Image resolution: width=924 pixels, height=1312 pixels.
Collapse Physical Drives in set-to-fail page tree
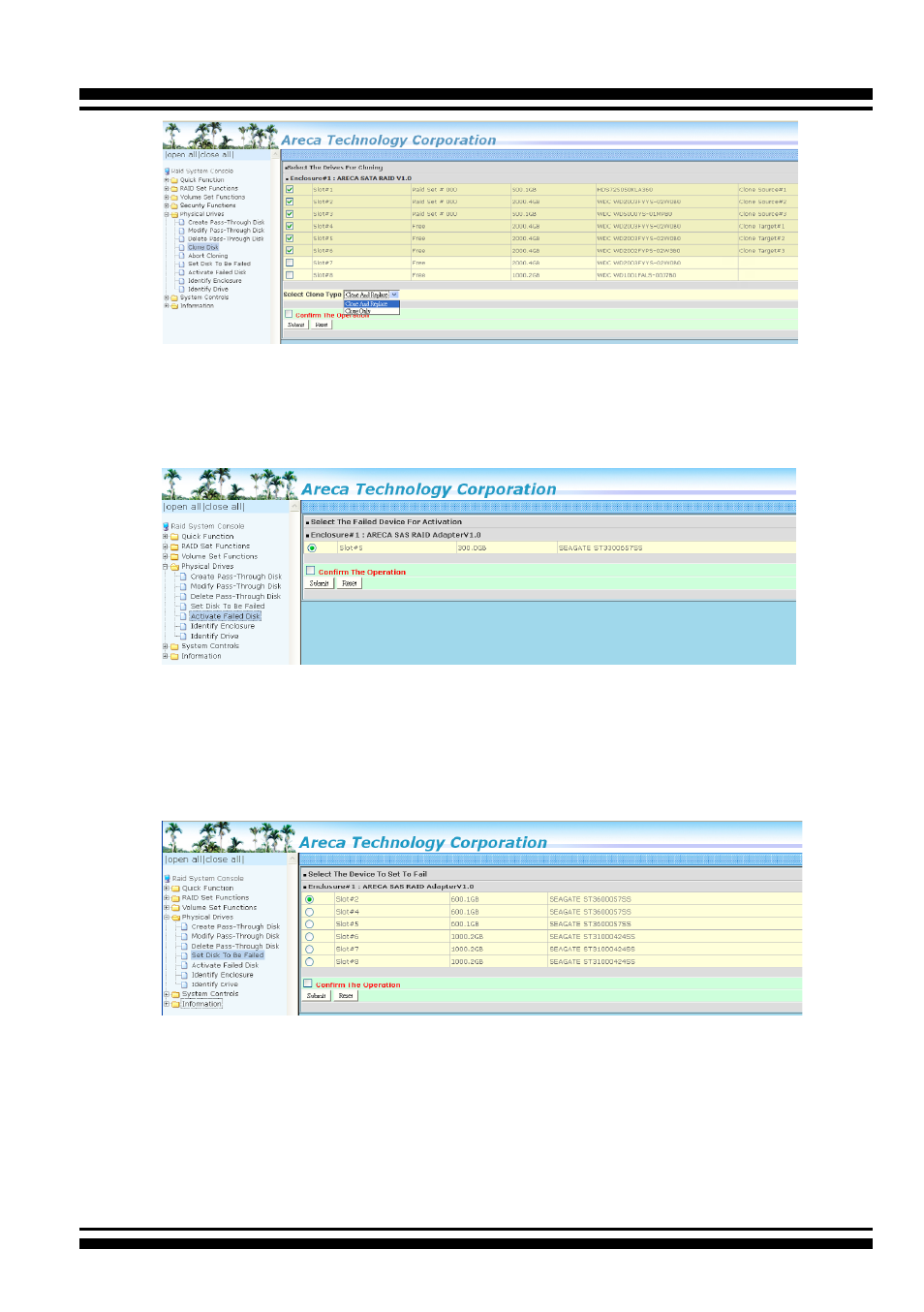(167, 917)
